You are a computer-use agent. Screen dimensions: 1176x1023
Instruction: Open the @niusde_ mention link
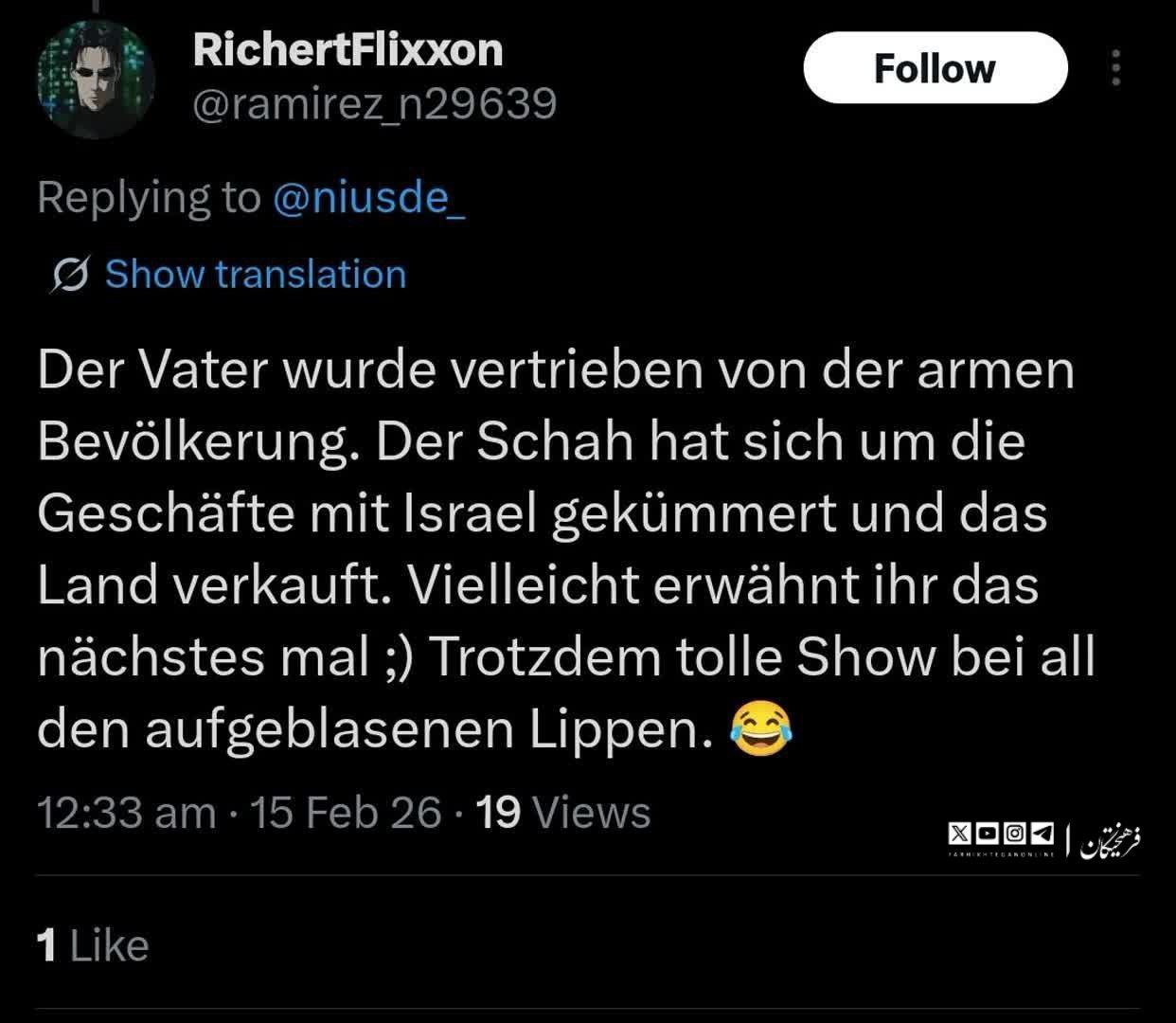368,197
